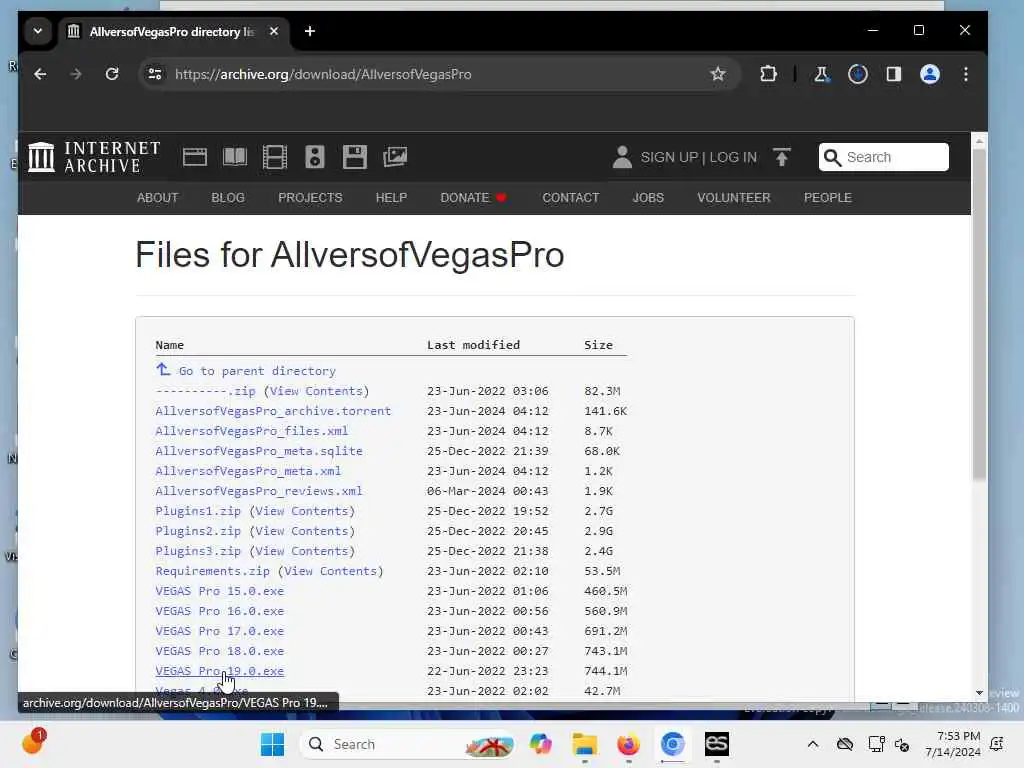
Task: Open the Images icon
Action: 395,157
